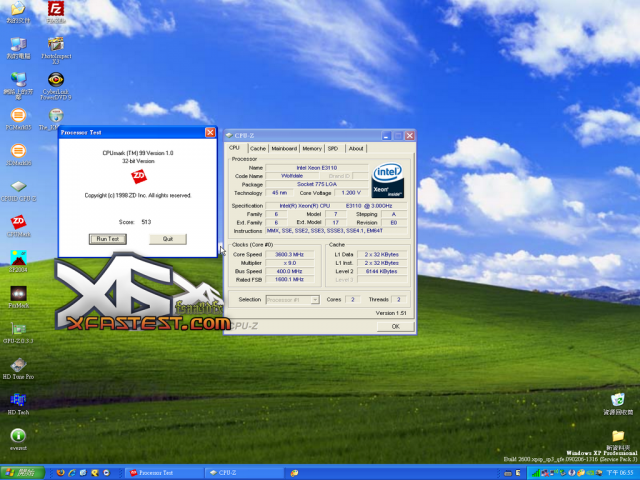Screen dimensions: 640x480
Task: Open the Start menu button
Action: 22,473
